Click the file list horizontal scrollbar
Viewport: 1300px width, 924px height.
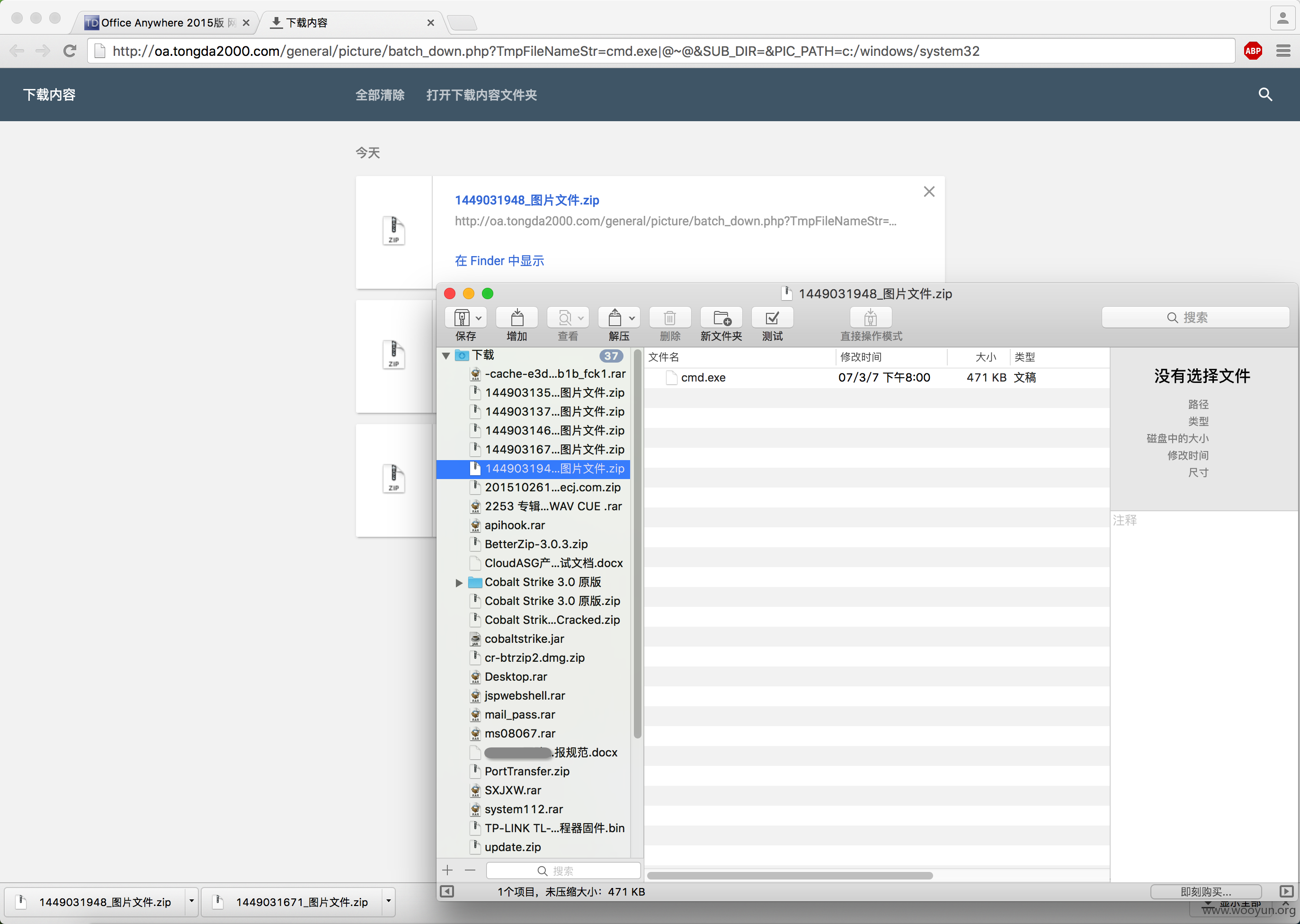[790, 876]
